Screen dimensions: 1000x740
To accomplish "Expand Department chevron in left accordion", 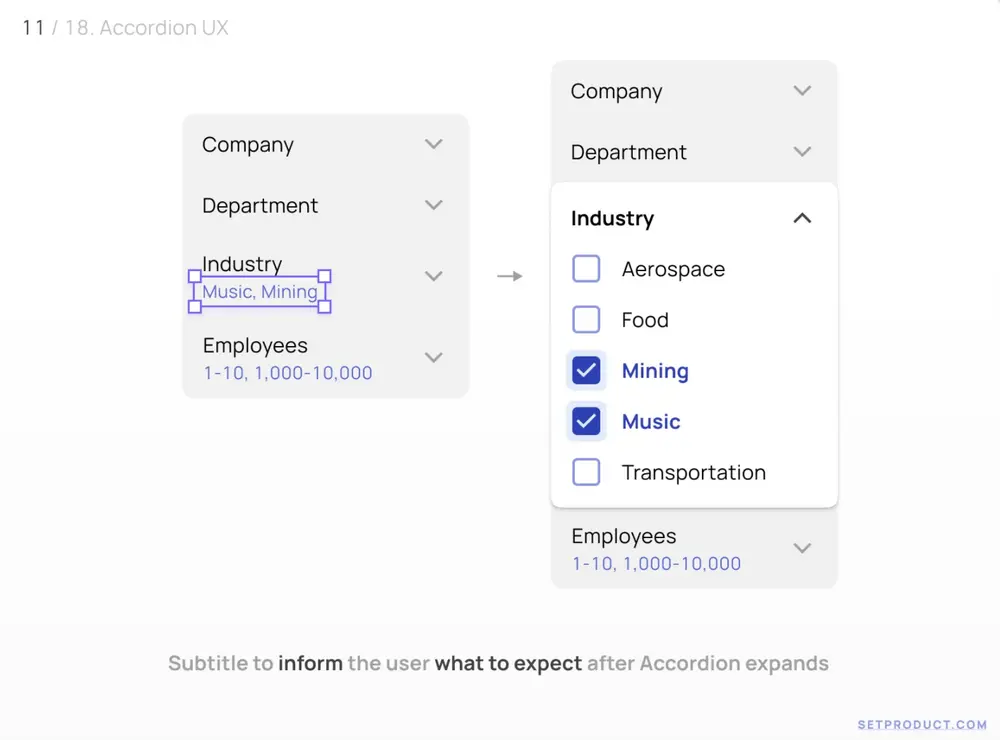I will pos(433,205).
